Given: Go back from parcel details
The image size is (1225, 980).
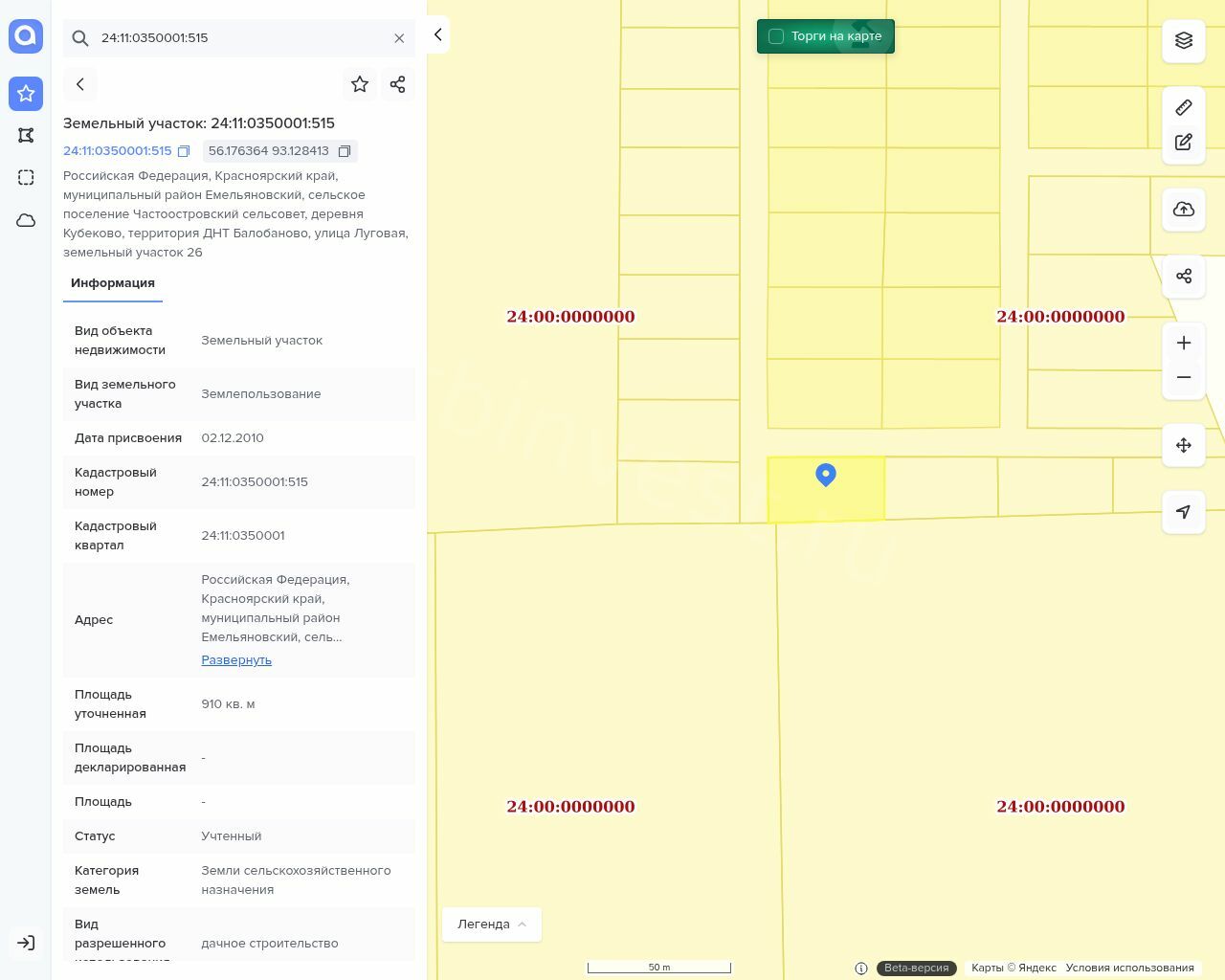Looking at the screenshot, I should click(80, 84).
